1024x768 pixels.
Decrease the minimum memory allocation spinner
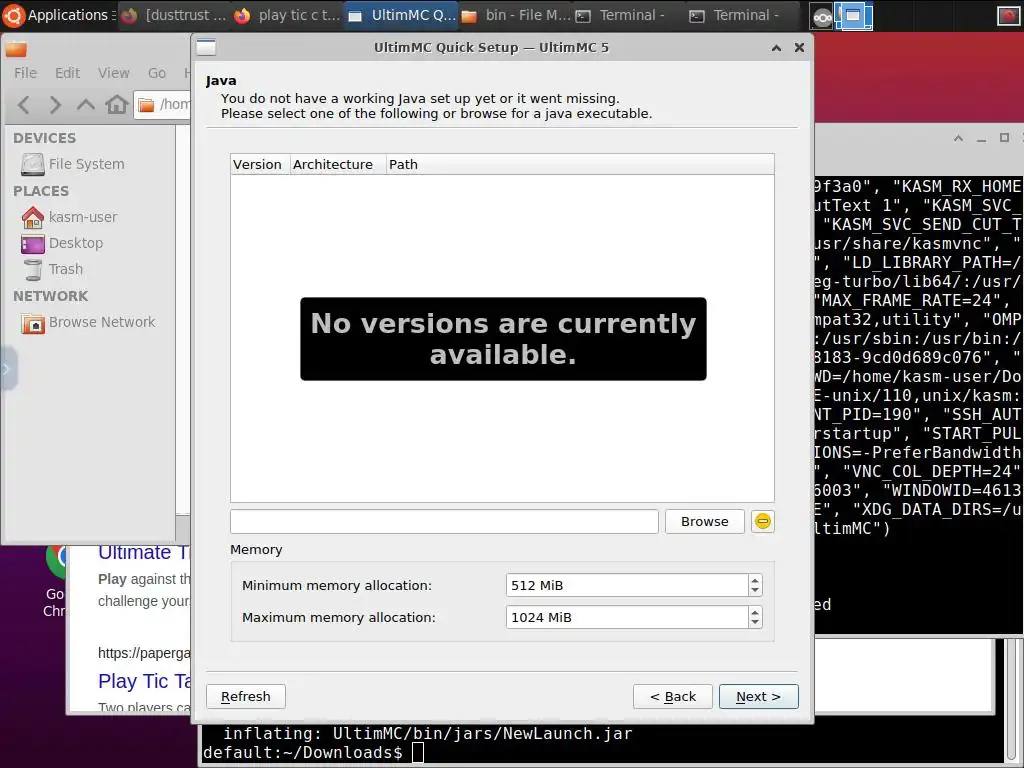coord(755,590)
